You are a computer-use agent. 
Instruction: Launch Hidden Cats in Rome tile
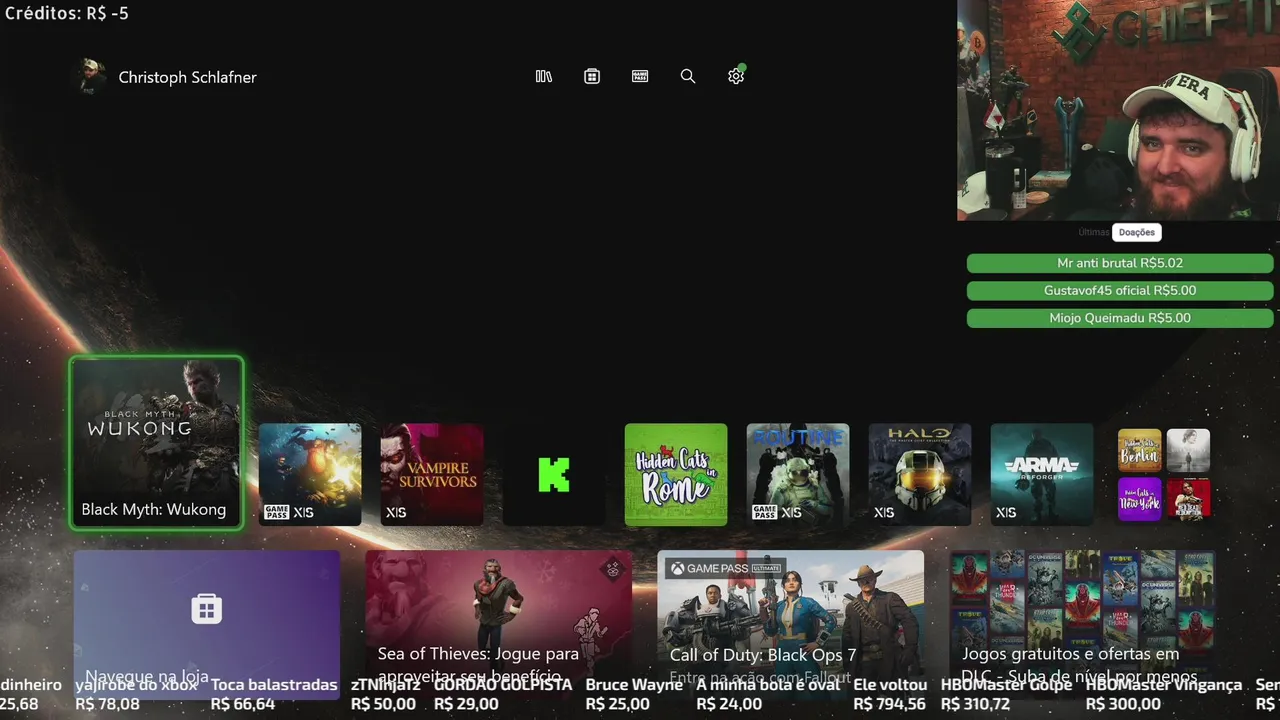coord(676,474)
